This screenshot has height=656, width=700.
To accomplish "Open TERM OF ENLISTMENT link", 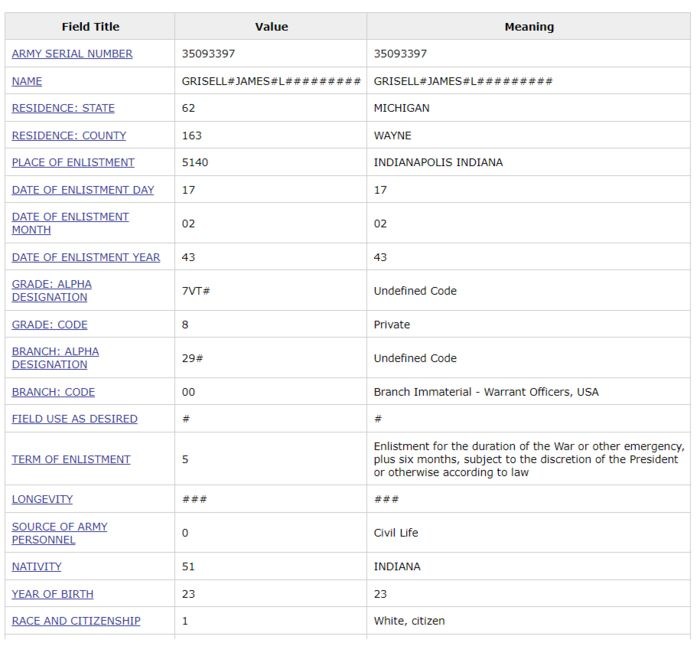I will pos(71,459).
